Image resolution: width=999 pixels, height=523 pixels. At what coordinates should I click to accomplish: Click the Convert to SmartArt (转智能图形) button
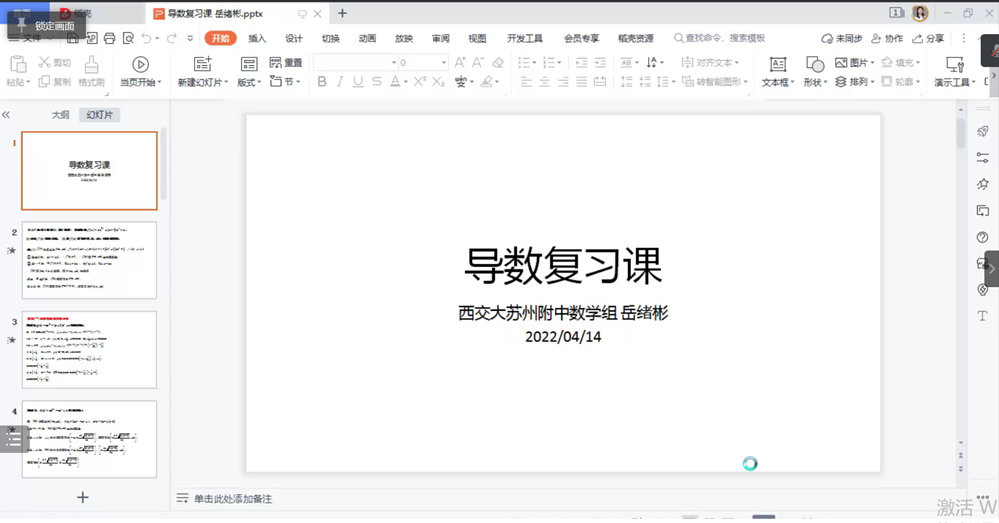click(x=714, y=82)
